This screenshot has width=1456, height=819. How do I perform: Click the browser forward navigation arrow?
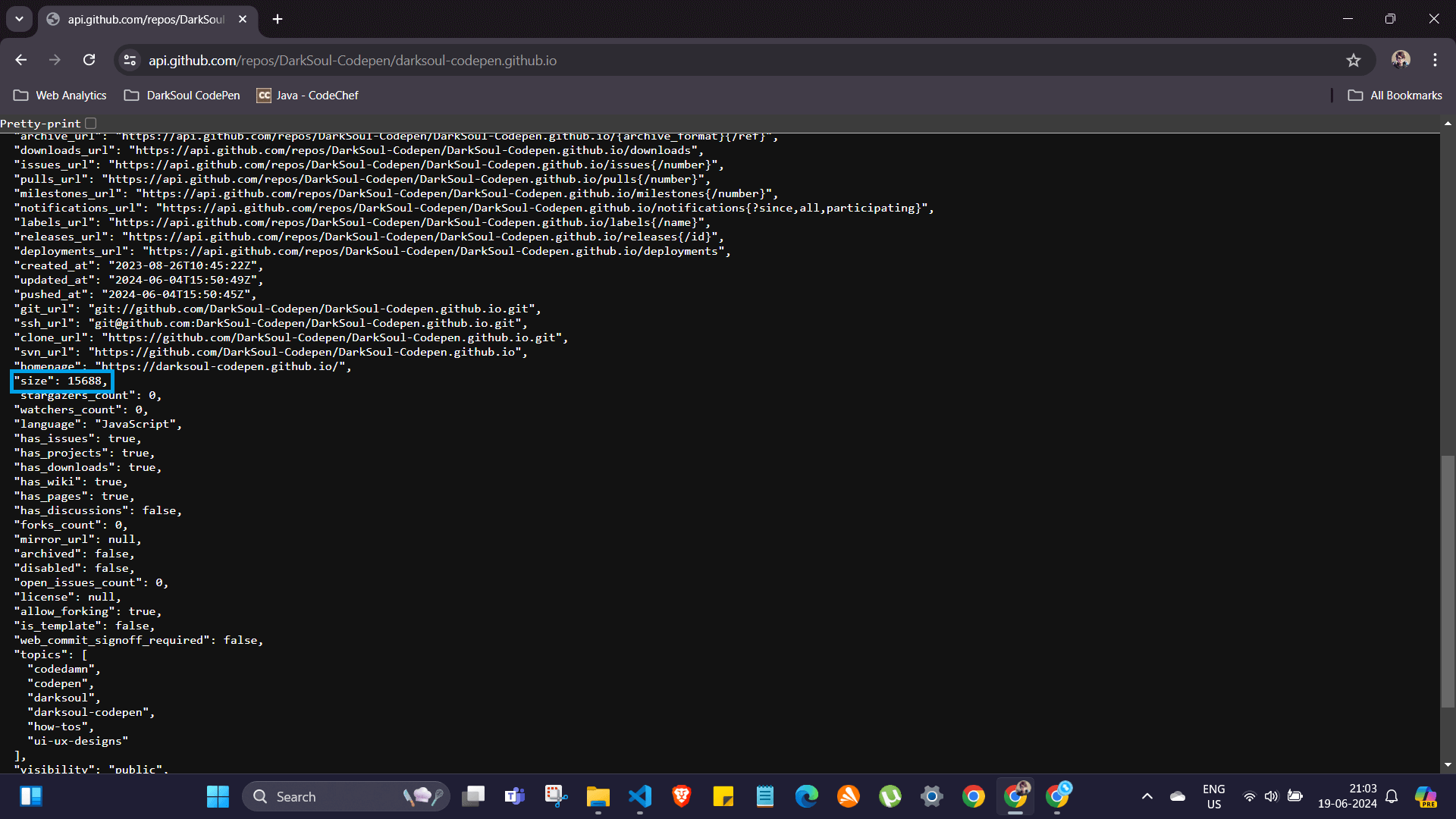(54, 60)
